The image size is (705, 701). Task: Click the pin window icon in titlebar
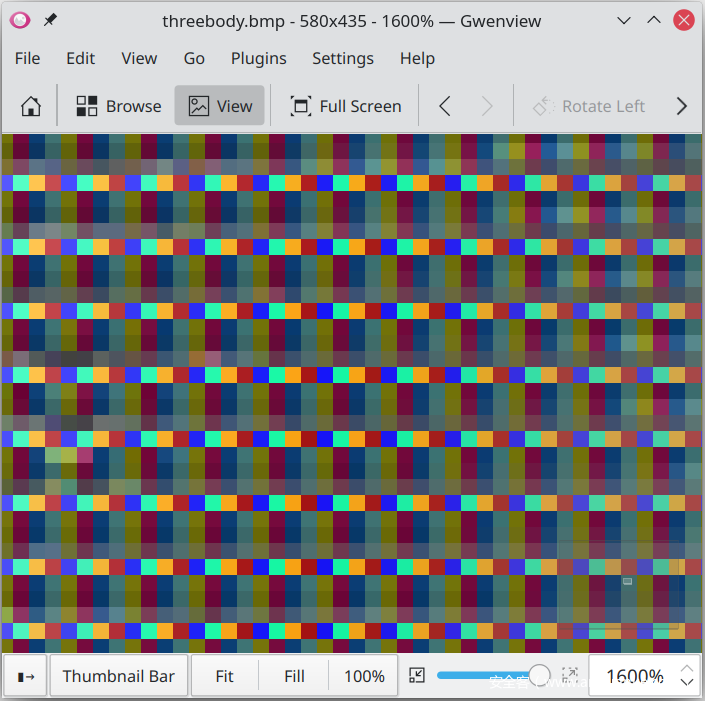(x=50, y=20)
